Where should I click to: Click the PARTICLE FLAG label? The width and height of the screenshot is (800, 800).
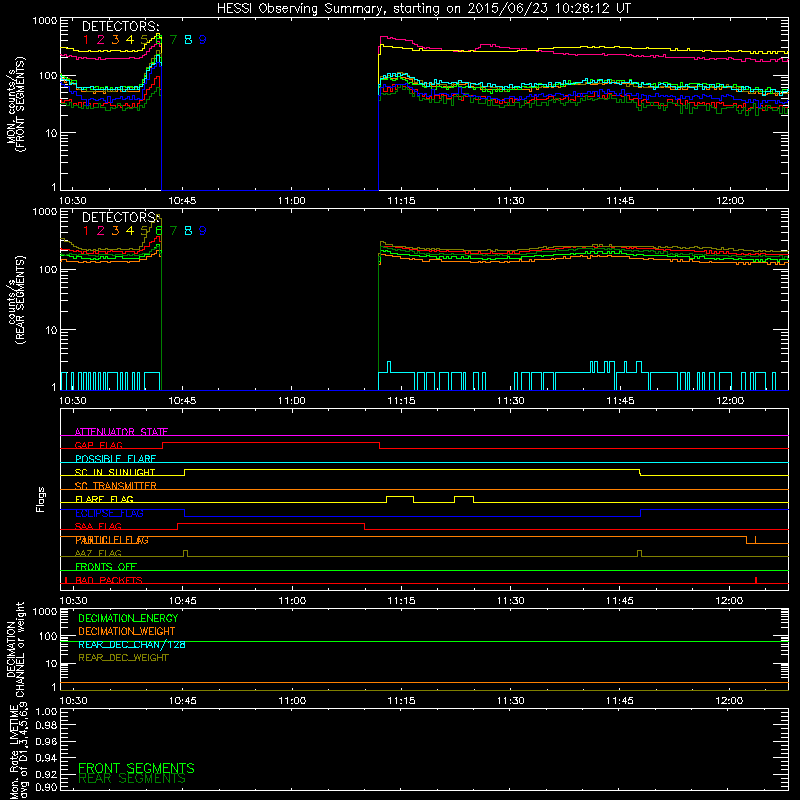pos(112,540)
